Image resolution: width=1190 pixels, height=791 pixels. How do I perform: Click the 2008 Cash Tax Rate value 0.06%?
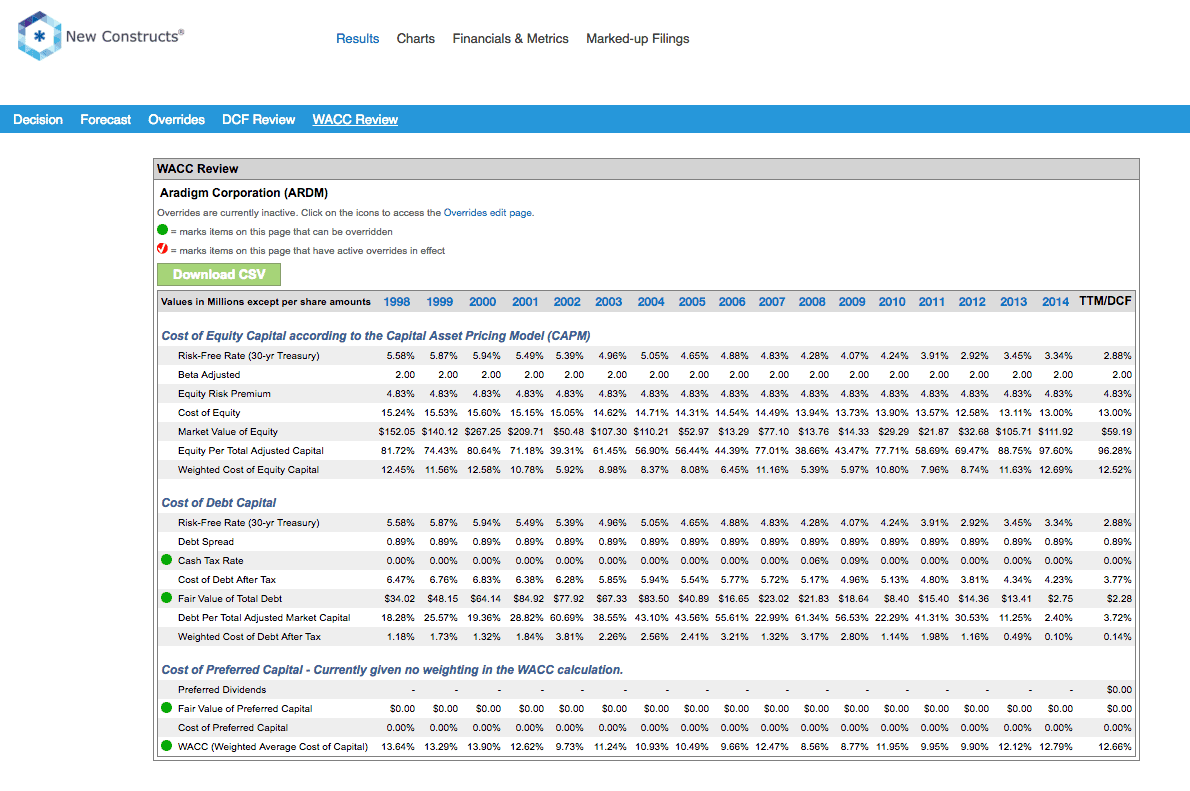click(814, 561)
